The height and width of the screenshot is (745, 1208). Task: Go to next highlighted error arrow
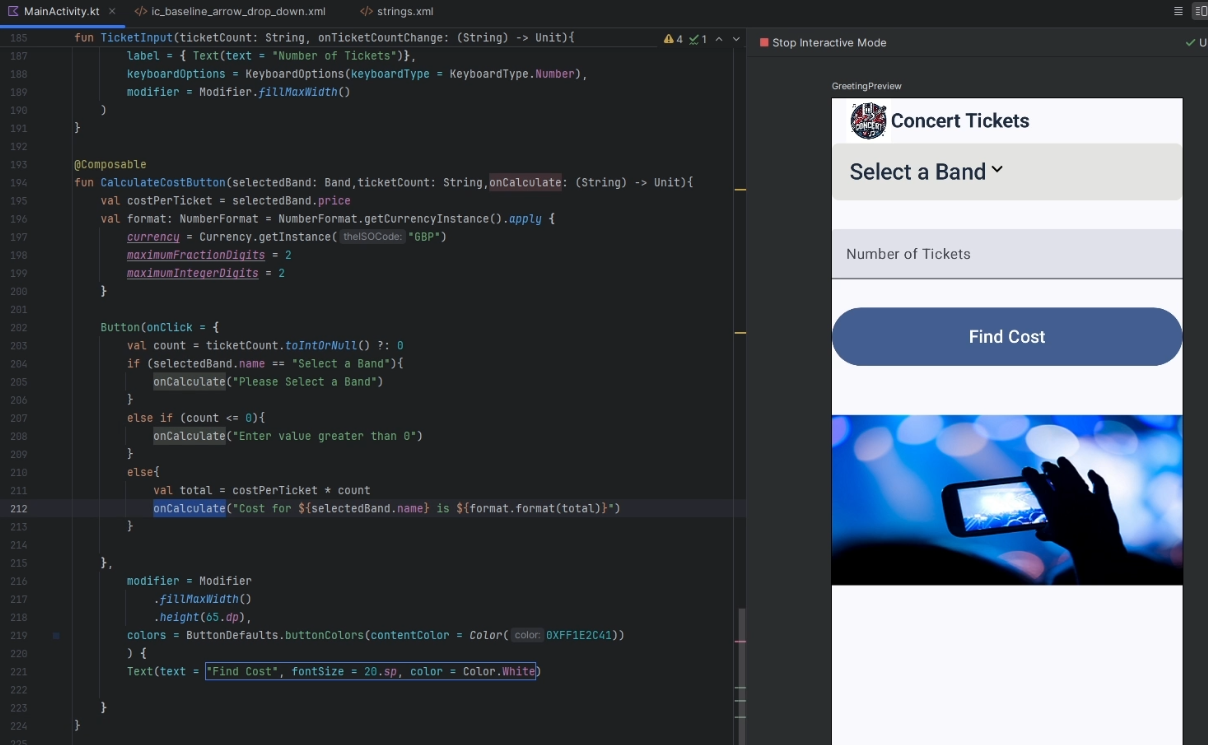coord(737,39)
